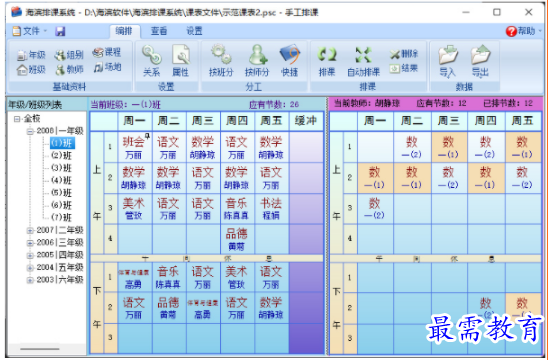Expand the 2003|六年级 tree node
The height and width of the screenshot is (360, 550).
pyautogui.click(x=30, y=280)
